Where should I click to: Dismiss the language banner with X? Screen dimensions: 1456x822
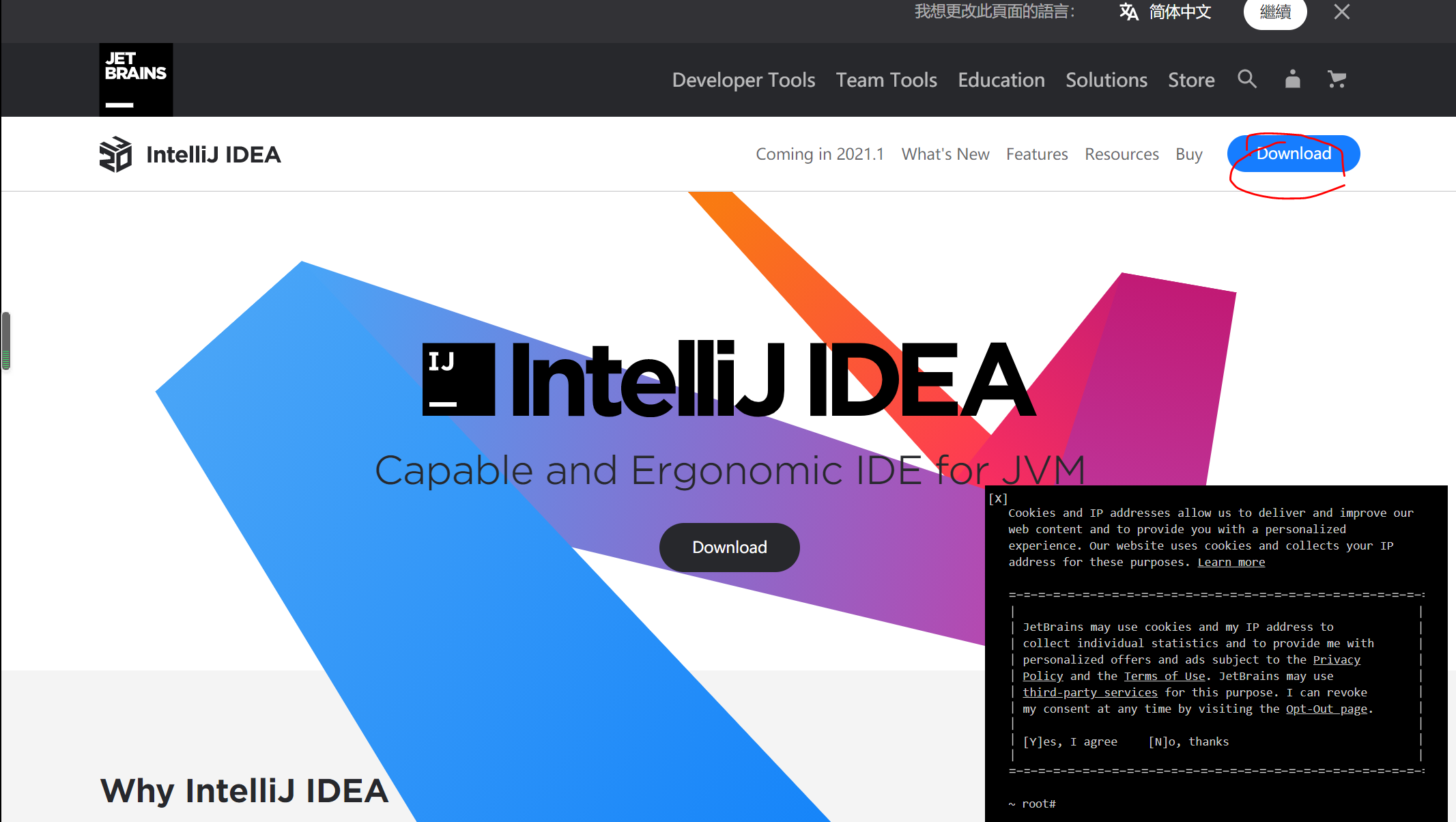click(1341, 12)
